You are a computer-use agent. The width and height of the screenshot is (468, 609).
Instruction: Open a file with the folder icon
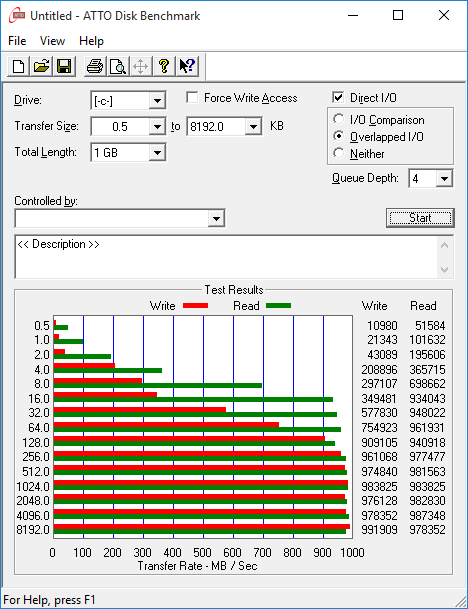[41, 66]
